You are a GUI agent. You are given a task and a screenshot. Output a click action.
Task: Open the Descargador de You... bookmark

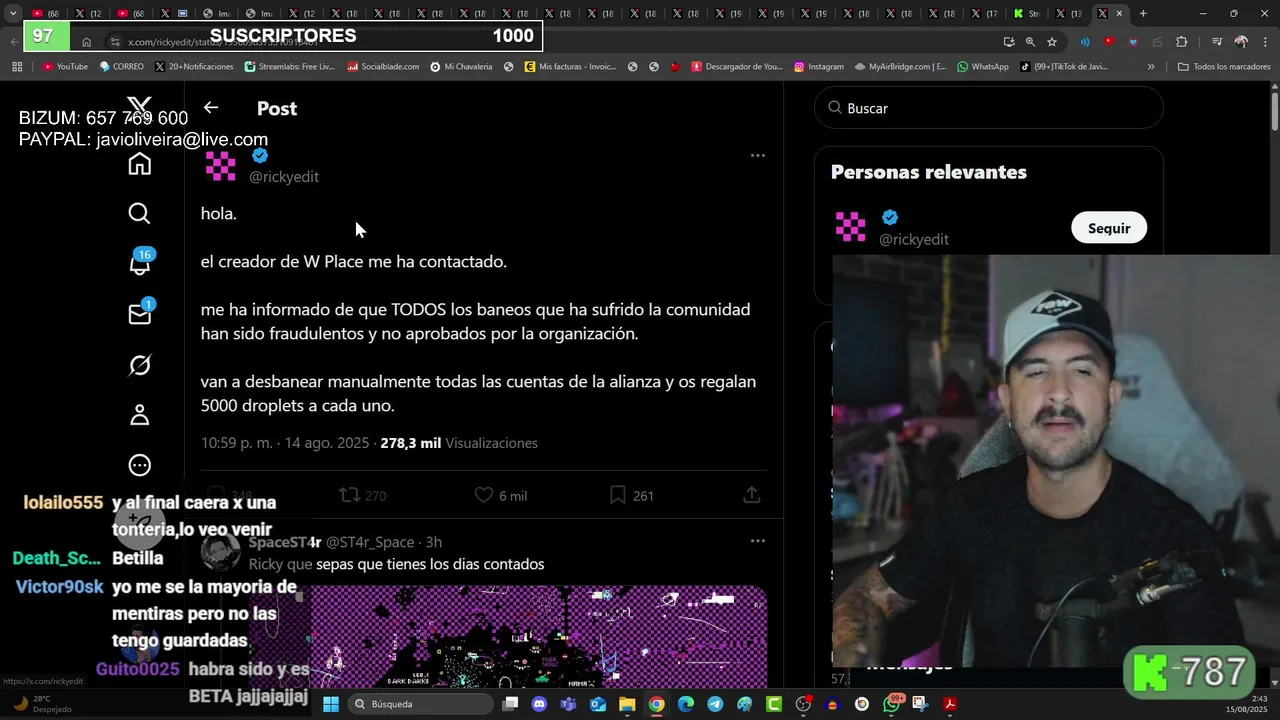click(736, 67)
